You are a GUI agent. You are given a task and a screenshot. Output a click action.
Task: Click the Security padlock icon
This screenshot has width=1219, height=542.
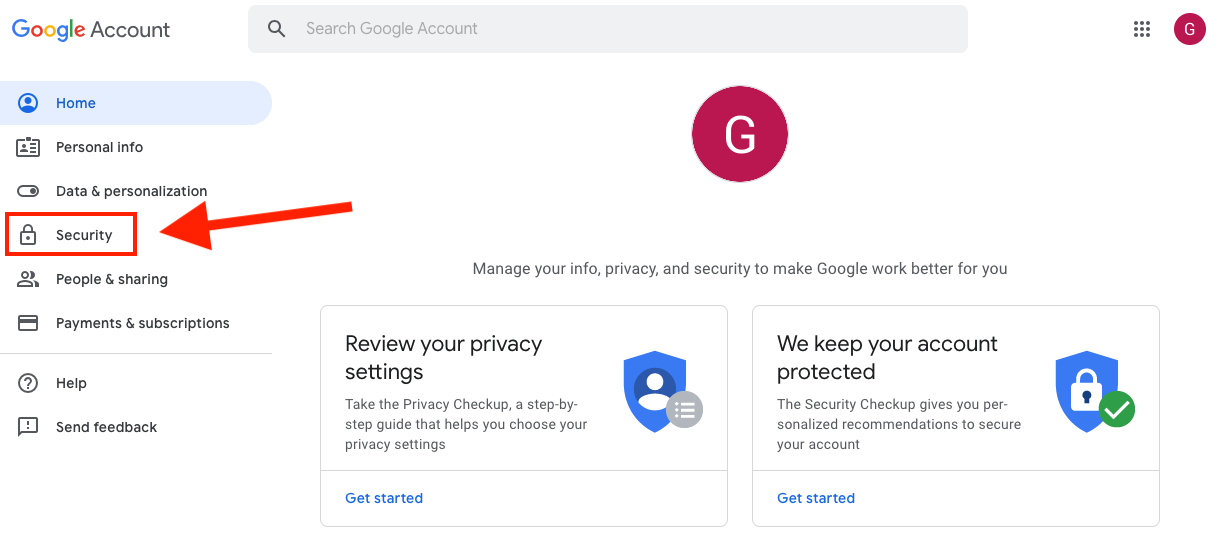[x=28, y=235]
